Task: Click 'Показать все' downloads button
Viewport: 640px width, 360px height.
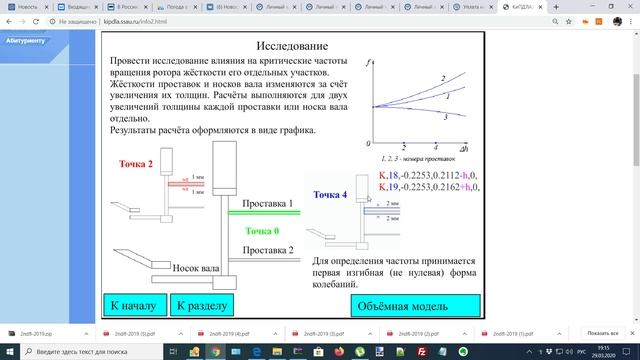Action: coord(603,333)
